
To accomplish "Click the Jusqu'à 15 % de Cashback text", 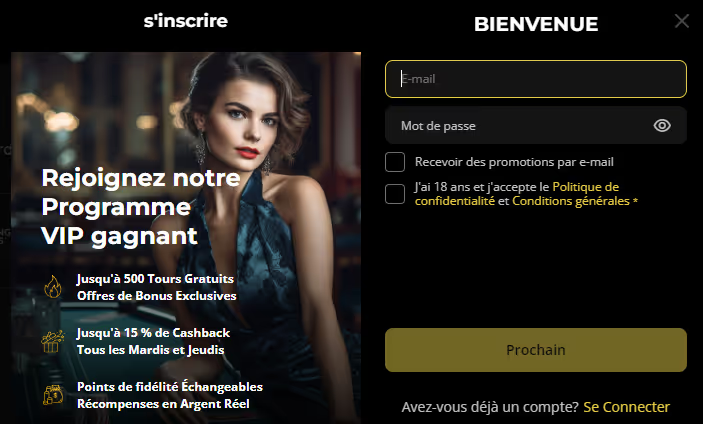I will point(153,333).
